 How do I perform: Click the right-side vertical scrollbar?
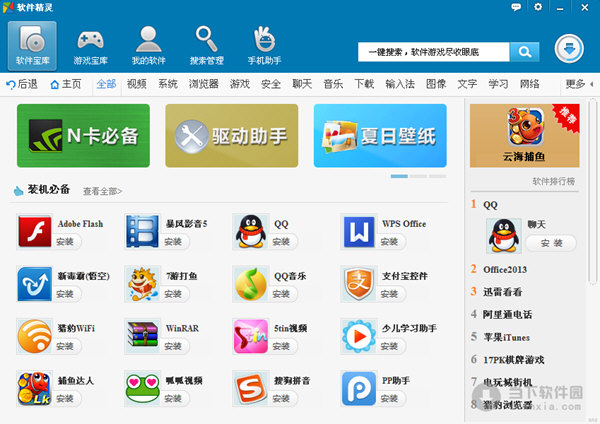click(593, 191)
